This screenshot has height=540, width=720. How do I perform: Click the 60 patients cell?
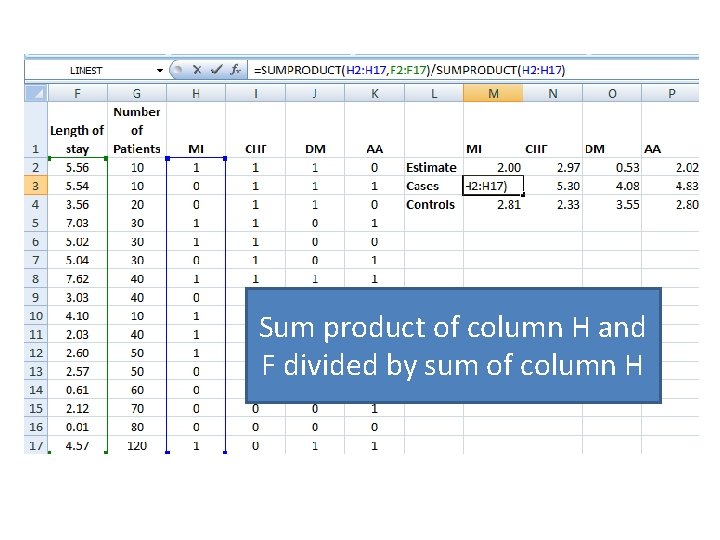tap(137, 390)
